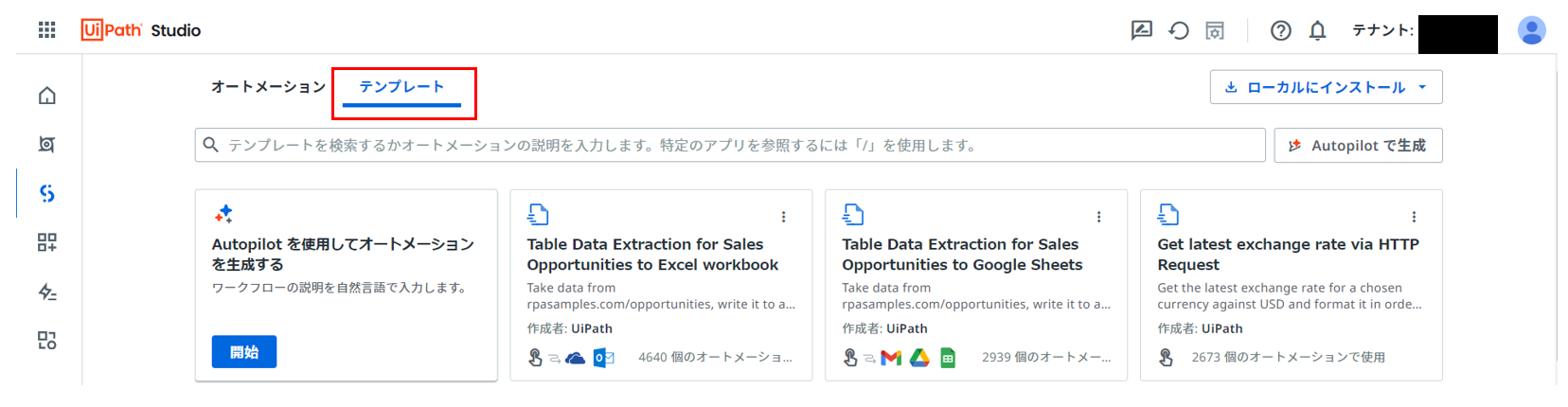The height and width of the screenshot is (407, 1568).
Task: Select the テンプレート tab
Action: (x=401, y=87)
